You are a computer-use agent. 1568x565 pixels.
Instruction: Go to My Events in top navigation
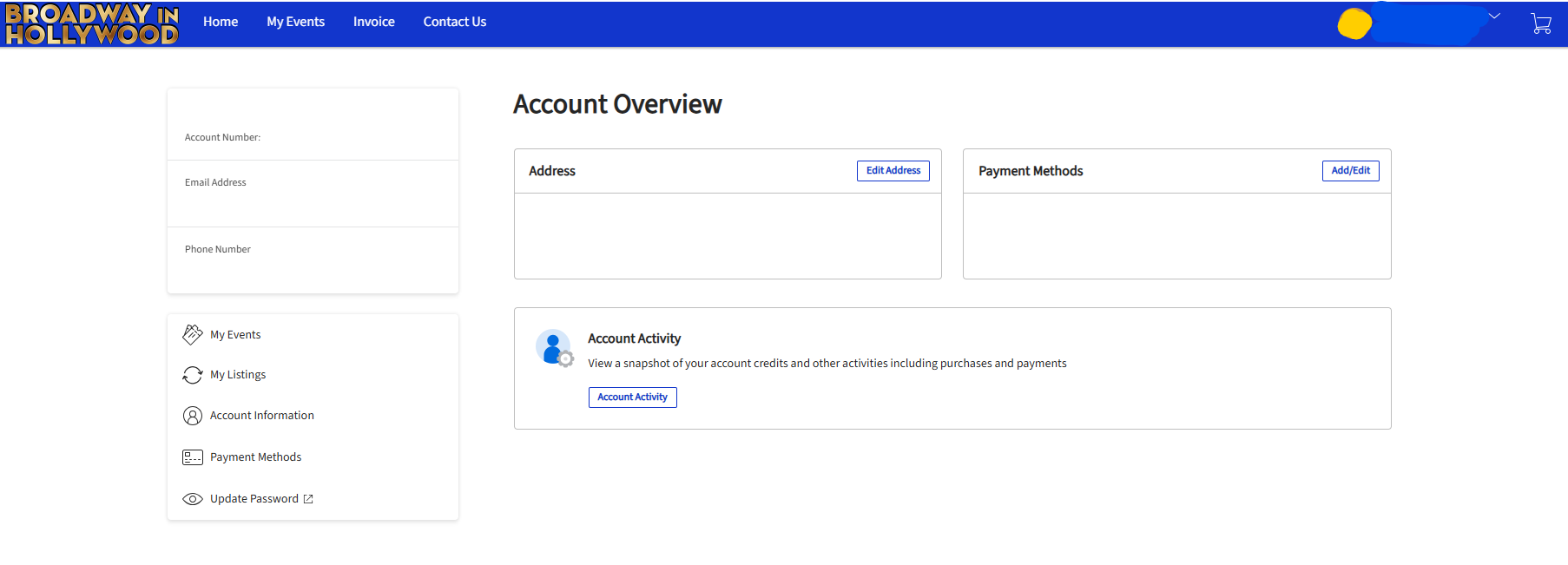click(x=295, y=22)
